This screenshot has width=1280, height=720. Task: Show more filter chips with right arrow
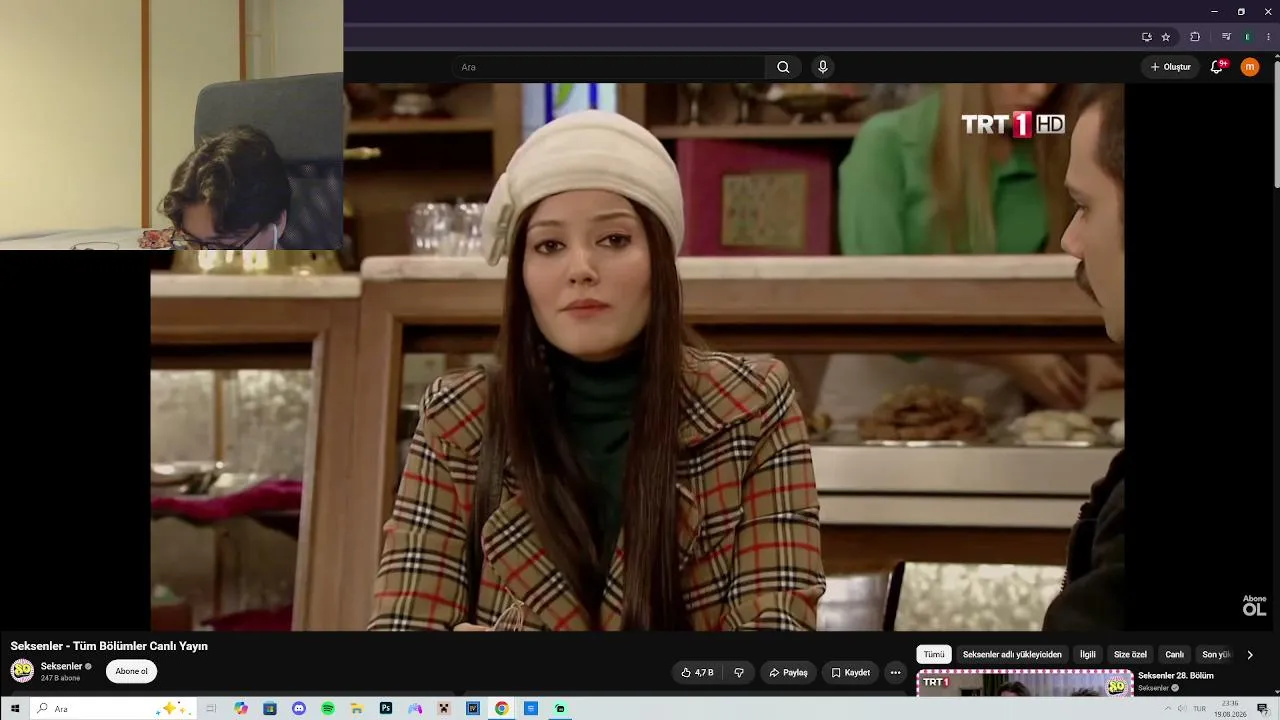(1250, 655)
